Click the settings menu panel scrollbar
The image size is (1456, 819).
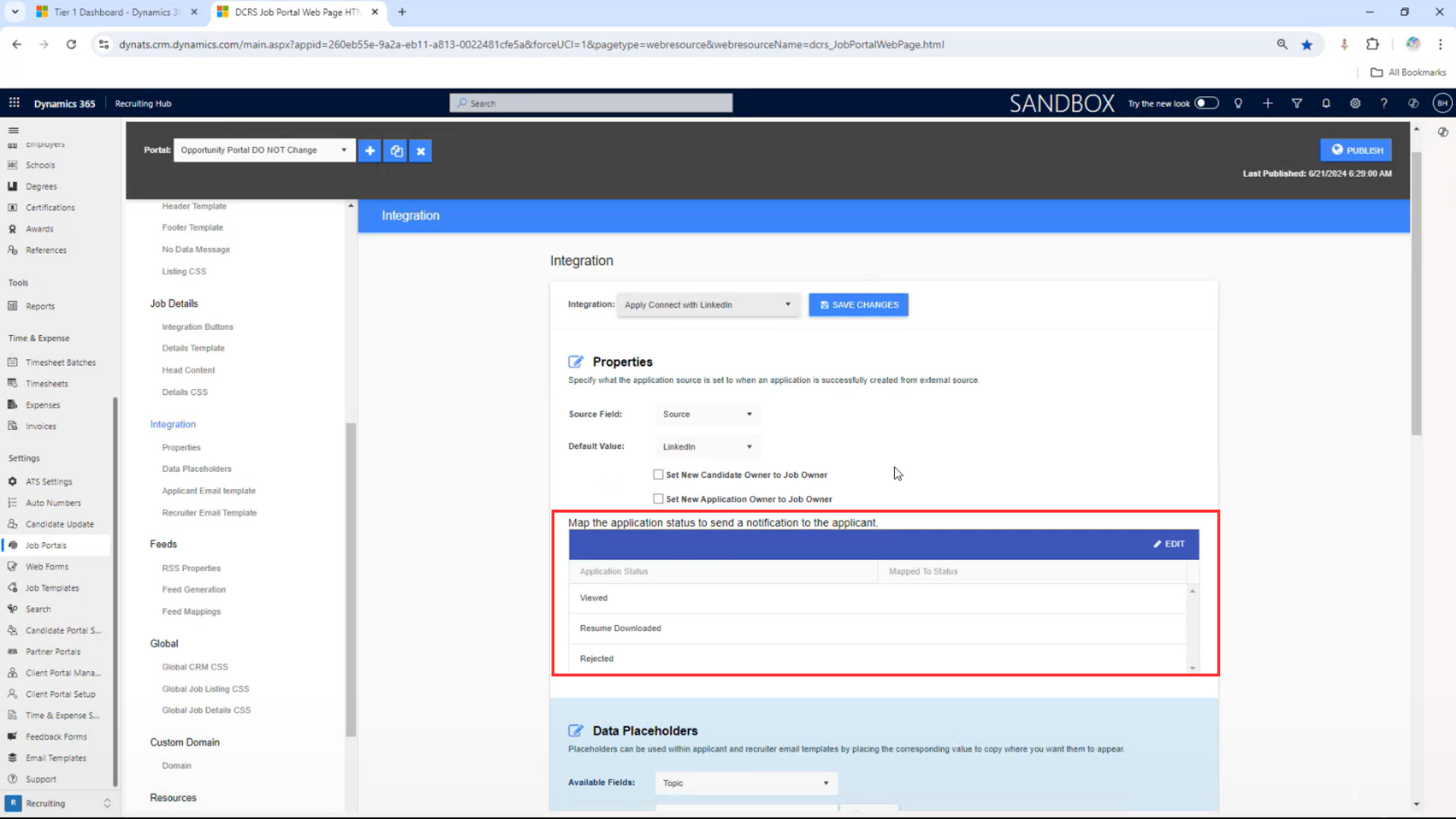point(350,579)
